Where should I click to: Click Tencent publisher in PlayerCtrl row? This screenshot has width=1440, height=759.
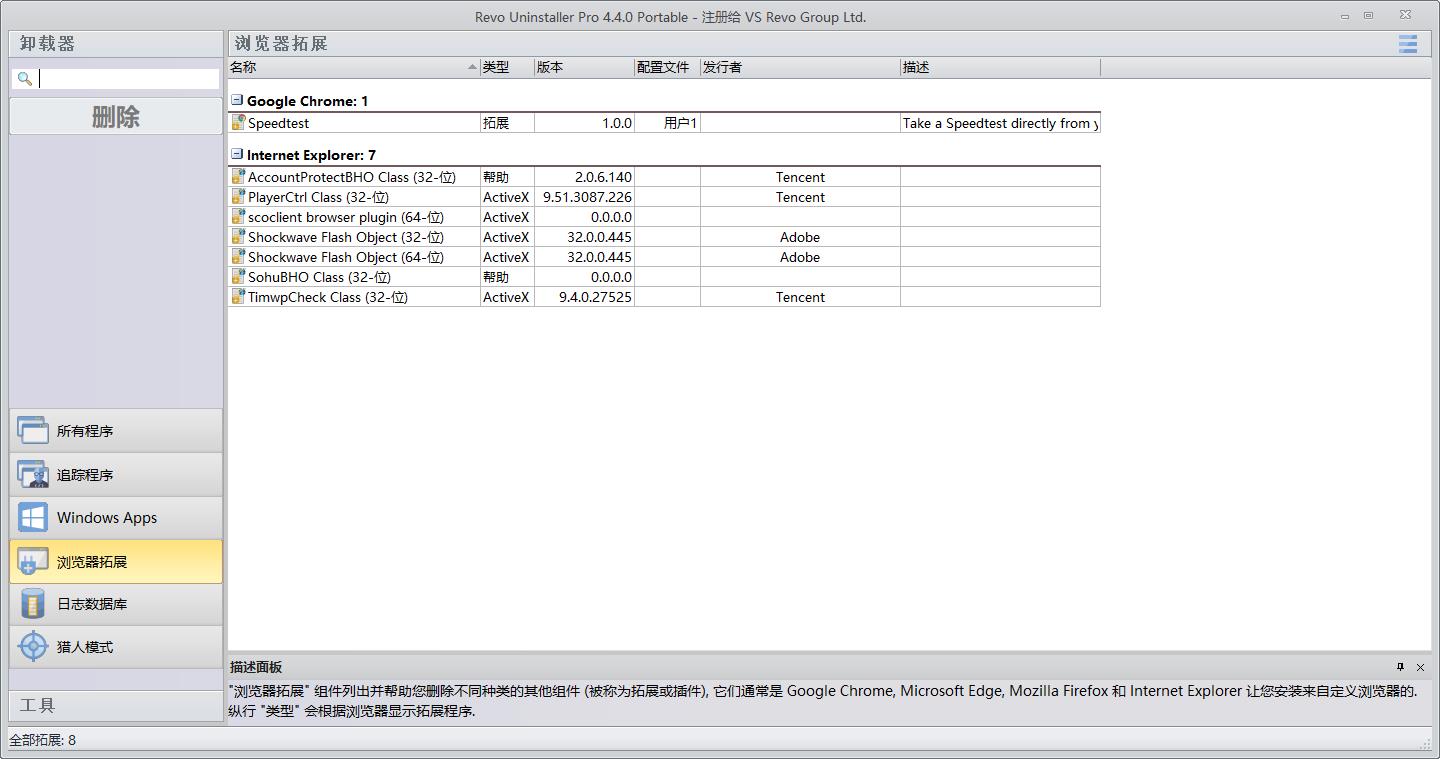click(x=800, y=197)
